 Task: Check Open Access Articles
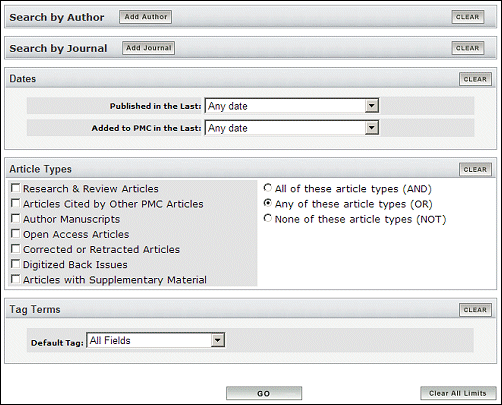[15, 234]
